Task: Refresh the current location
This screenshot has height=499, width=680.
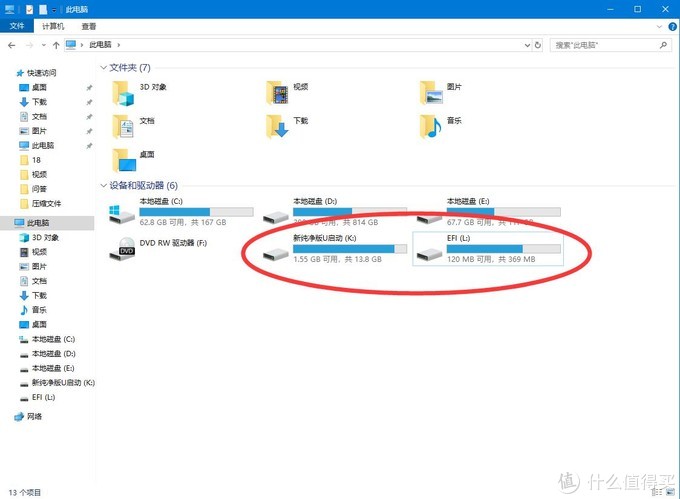Action: pyautogui.click(x=538, y=45)
